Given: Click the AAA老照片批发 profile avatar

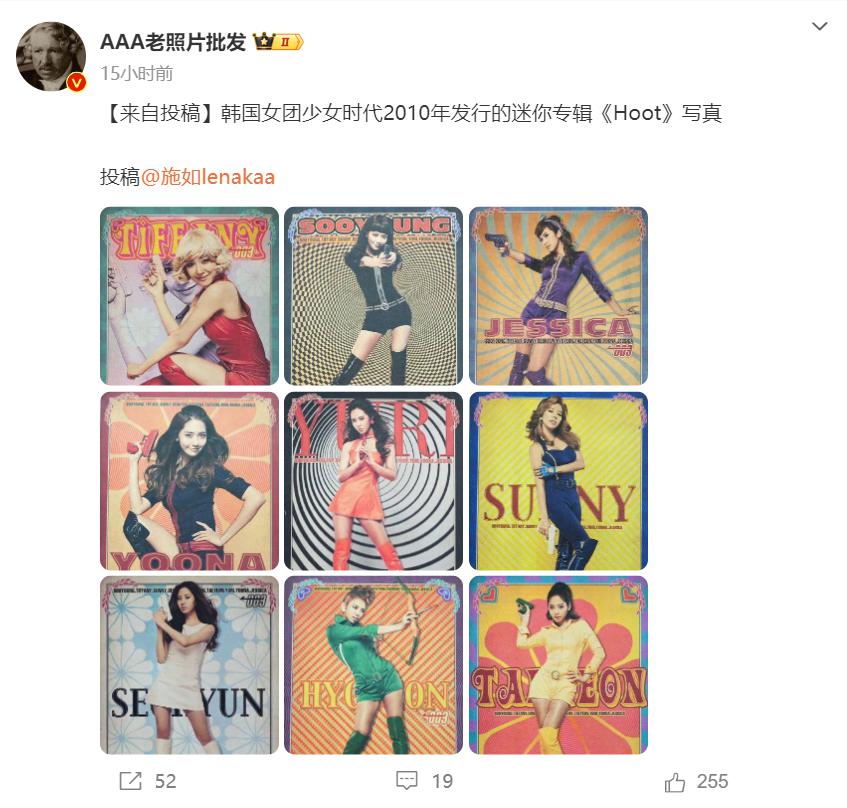Looking at the screenshot, I should pyautogui.click(x=51, y=56).
